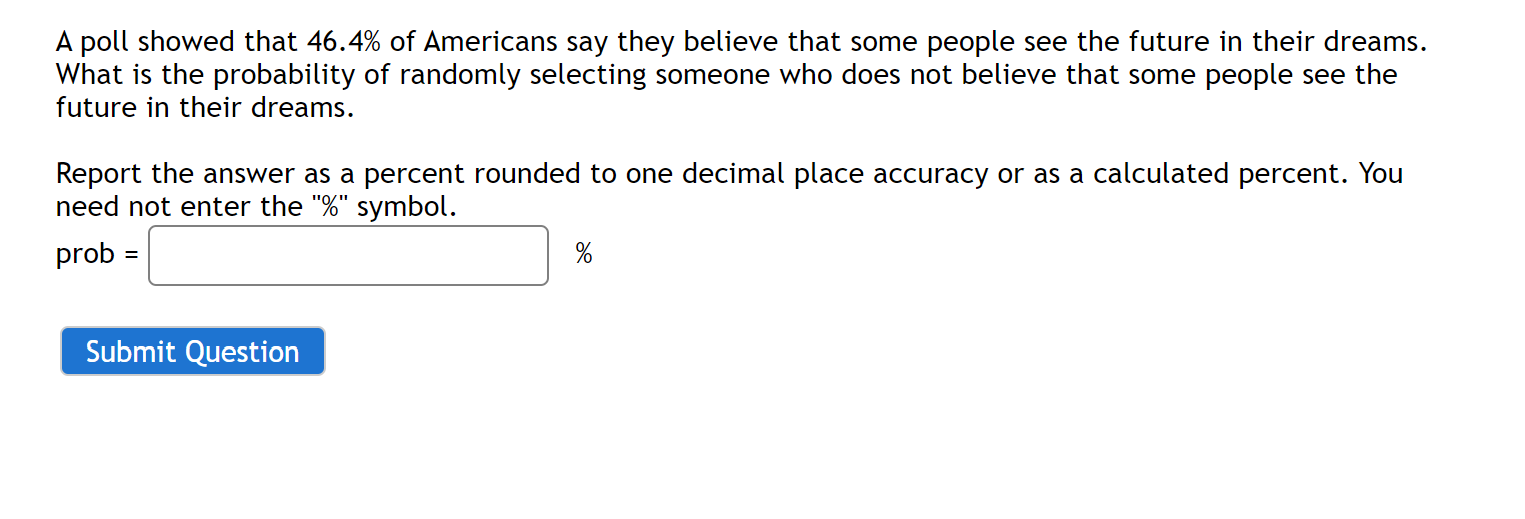Click the word "Question" on the submit button
The image size is (1525, 519).
[243, 352]
